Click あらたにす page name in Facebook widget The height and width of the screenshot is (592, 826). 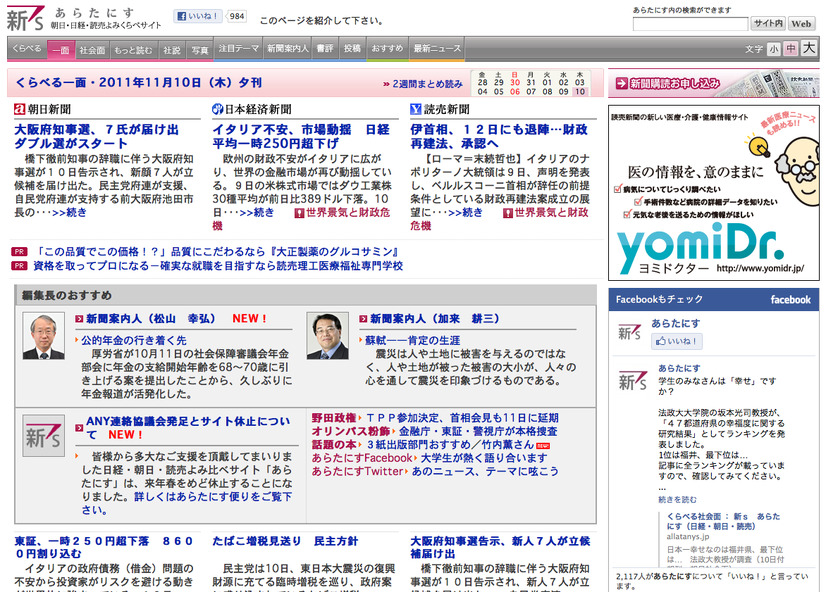pos(675,323)
